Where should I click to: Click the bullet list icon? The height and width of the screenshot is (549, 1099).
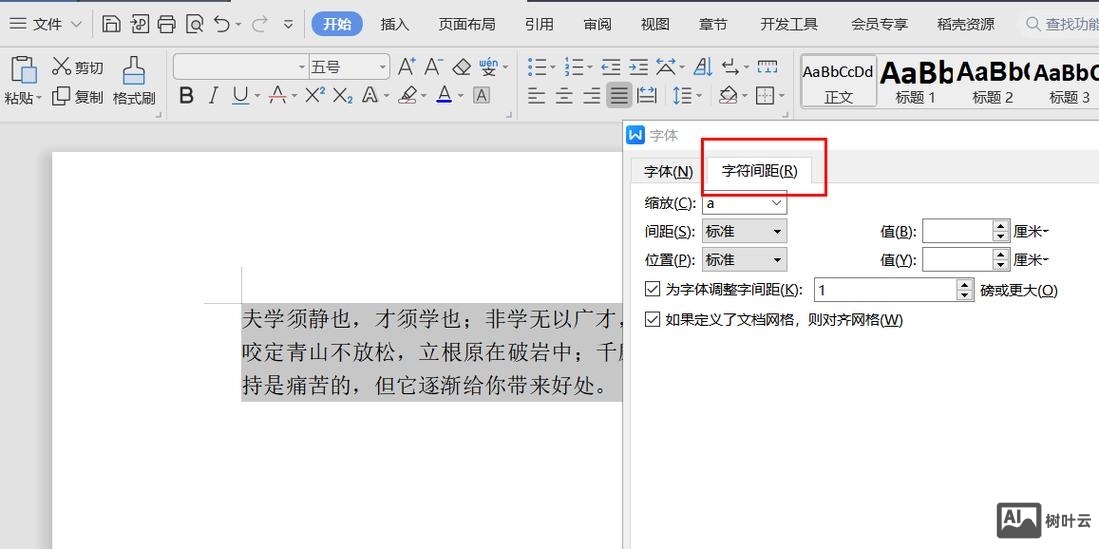pos(537,67)
